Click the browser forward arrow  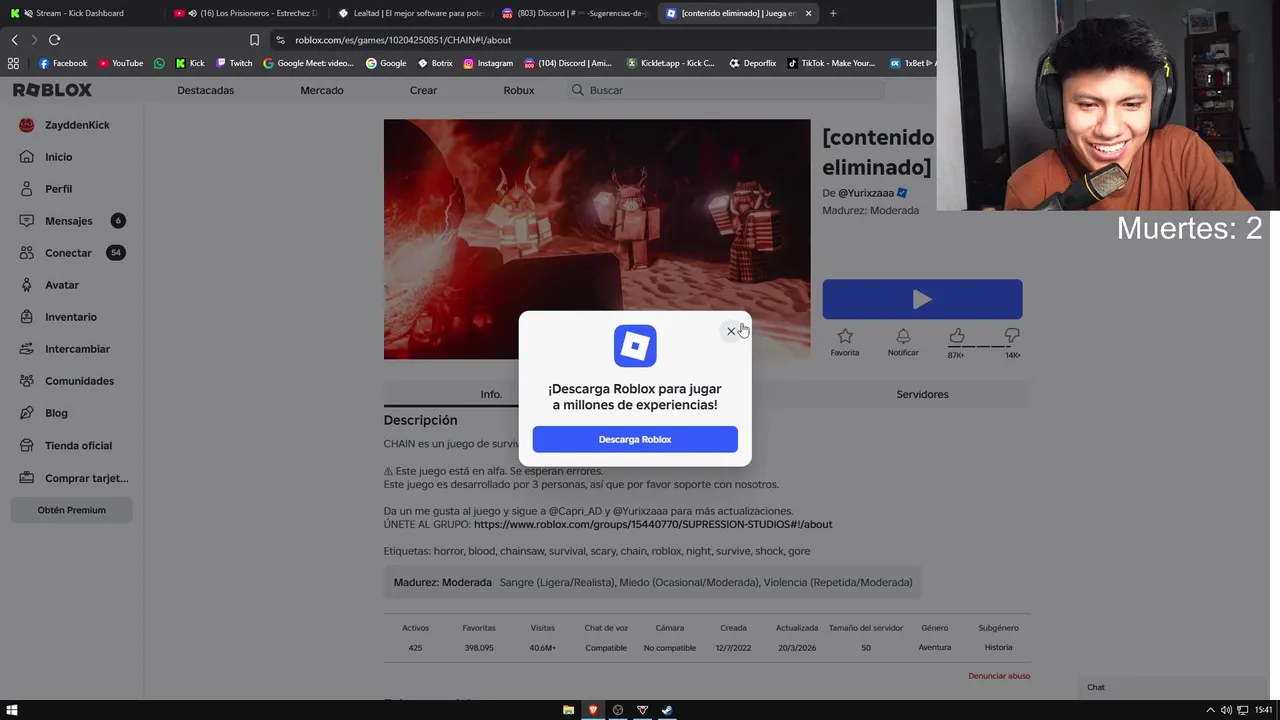click(x=34, y=40)
